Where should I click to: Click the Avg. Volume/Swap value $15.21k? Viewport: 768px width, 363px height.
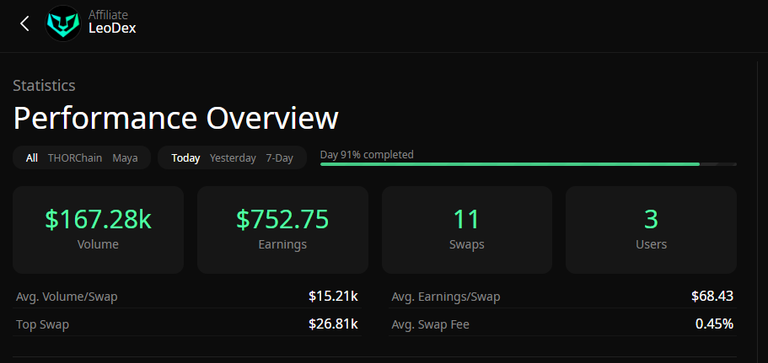[x=334, y=296]
